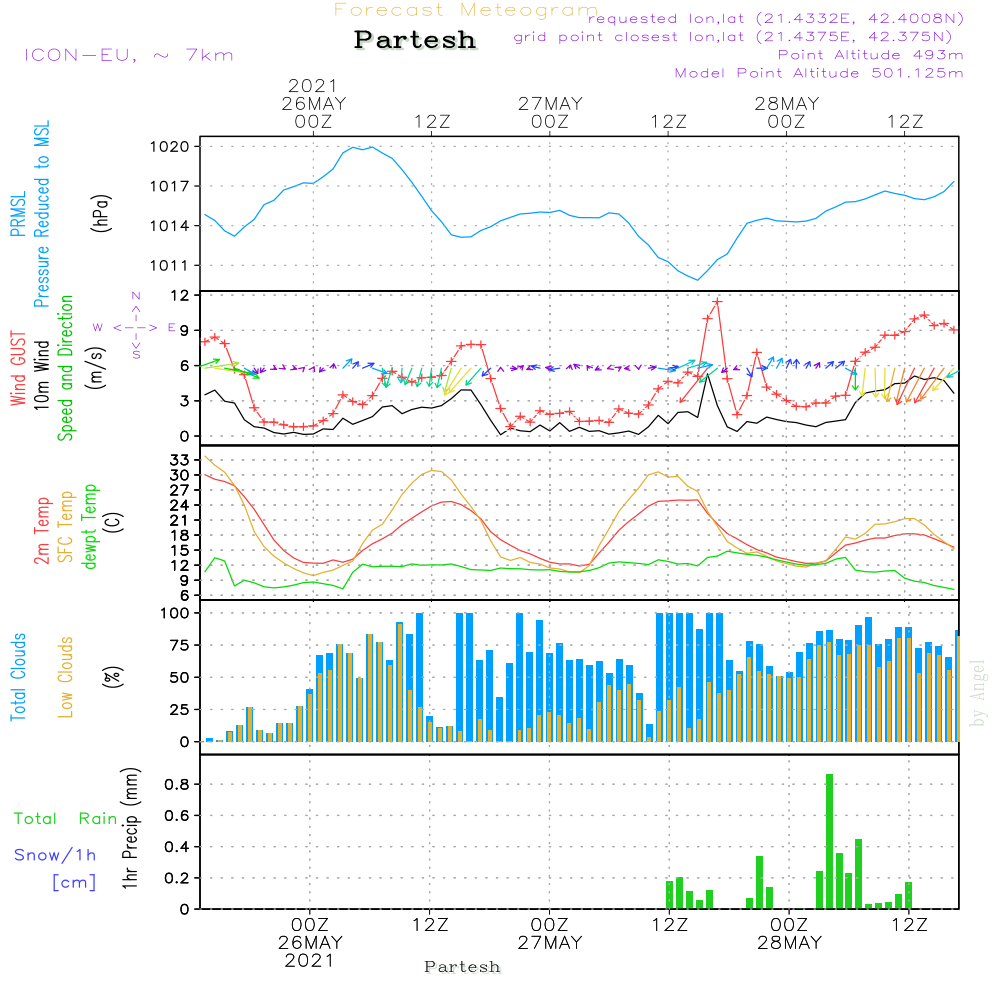Screen dimensions: 1000x1000
Task: Select the '1017' pressure tick label
Action: [170, 186]
